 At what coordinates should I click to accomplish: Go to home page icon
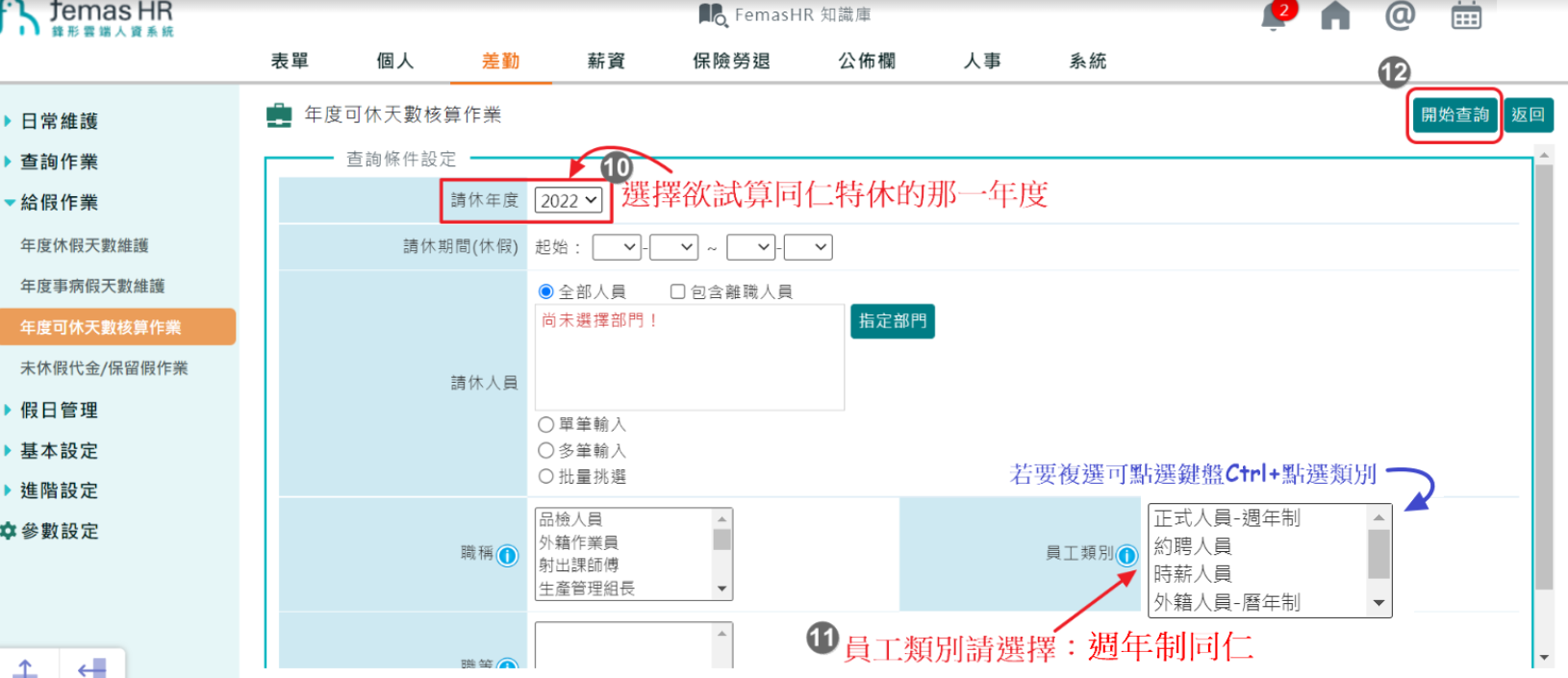[1335, 16]
